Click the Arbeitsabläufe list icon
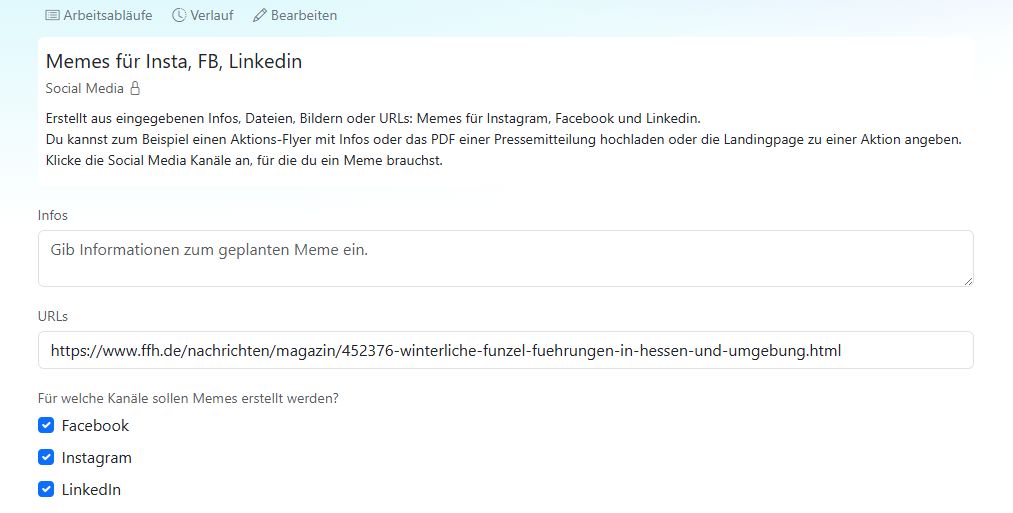1013x513 pixels. [x=52, y=16]
